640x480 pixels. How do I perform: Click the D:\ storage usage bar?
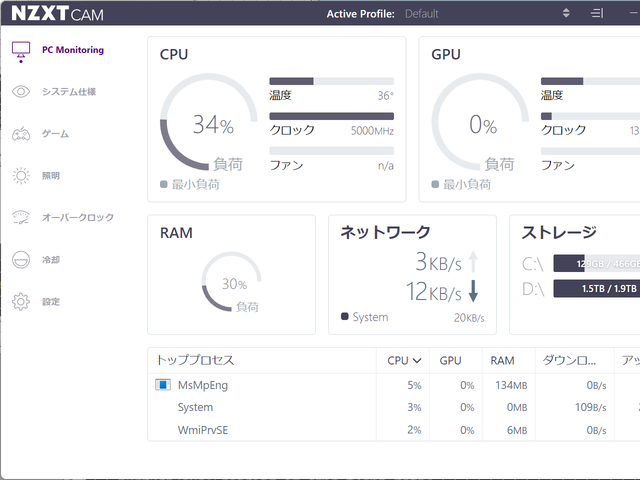point(595,289)
